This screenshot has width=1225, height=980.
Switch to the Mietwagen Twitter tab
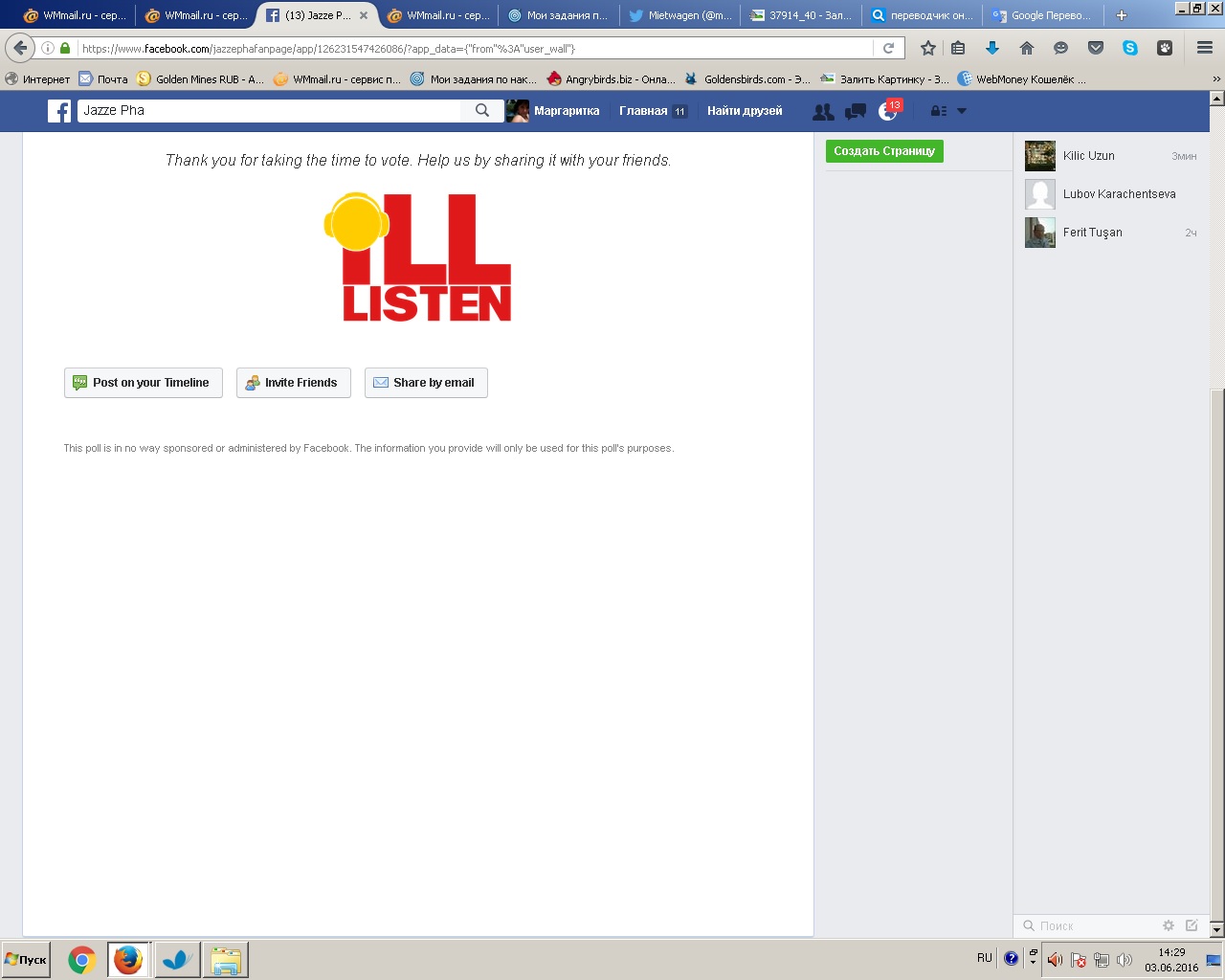tap(680, 15)
